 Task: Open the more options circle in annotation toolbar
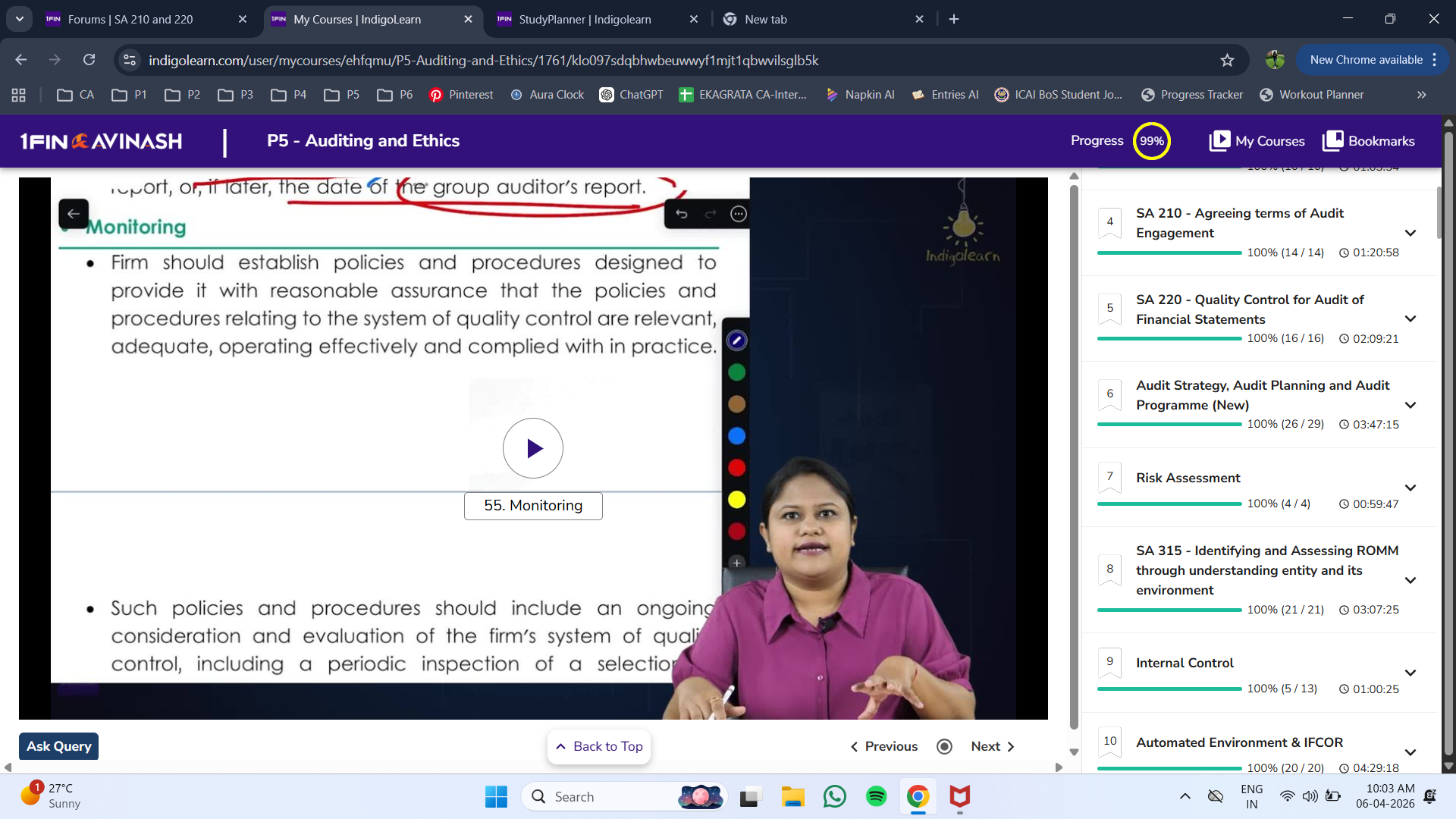pyautogui.click(x=739, y=215)
